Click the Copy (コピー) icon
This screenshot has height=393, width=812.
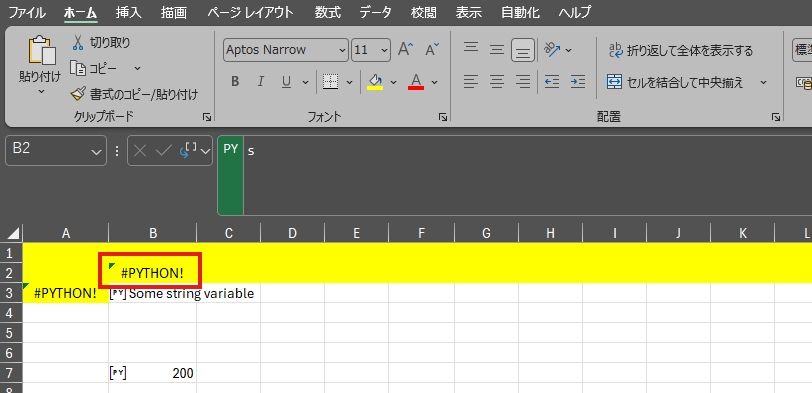[78, 68]
